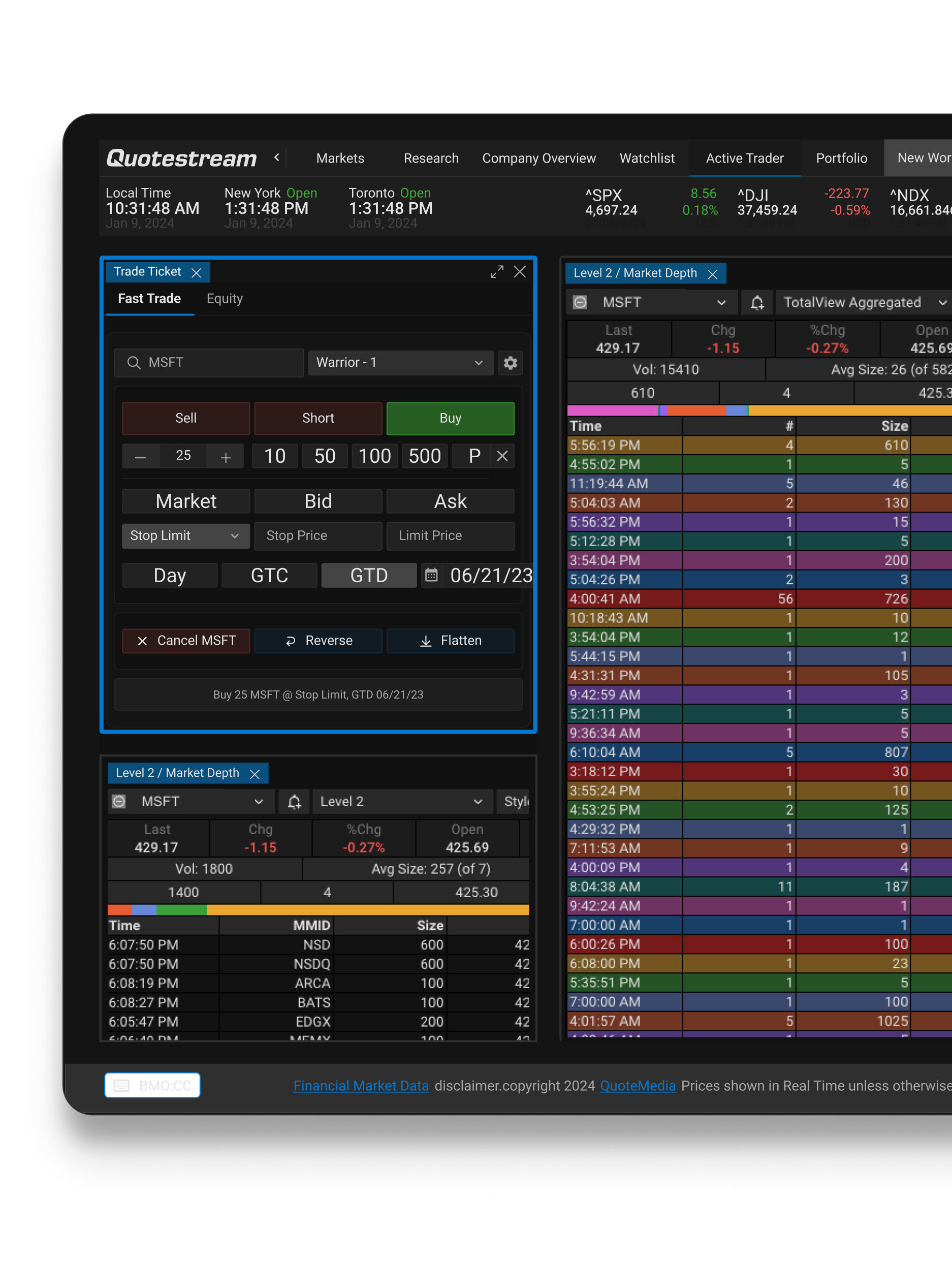Clear the quantity presets with X icon
952x1265 pixels.
[502, 456]
